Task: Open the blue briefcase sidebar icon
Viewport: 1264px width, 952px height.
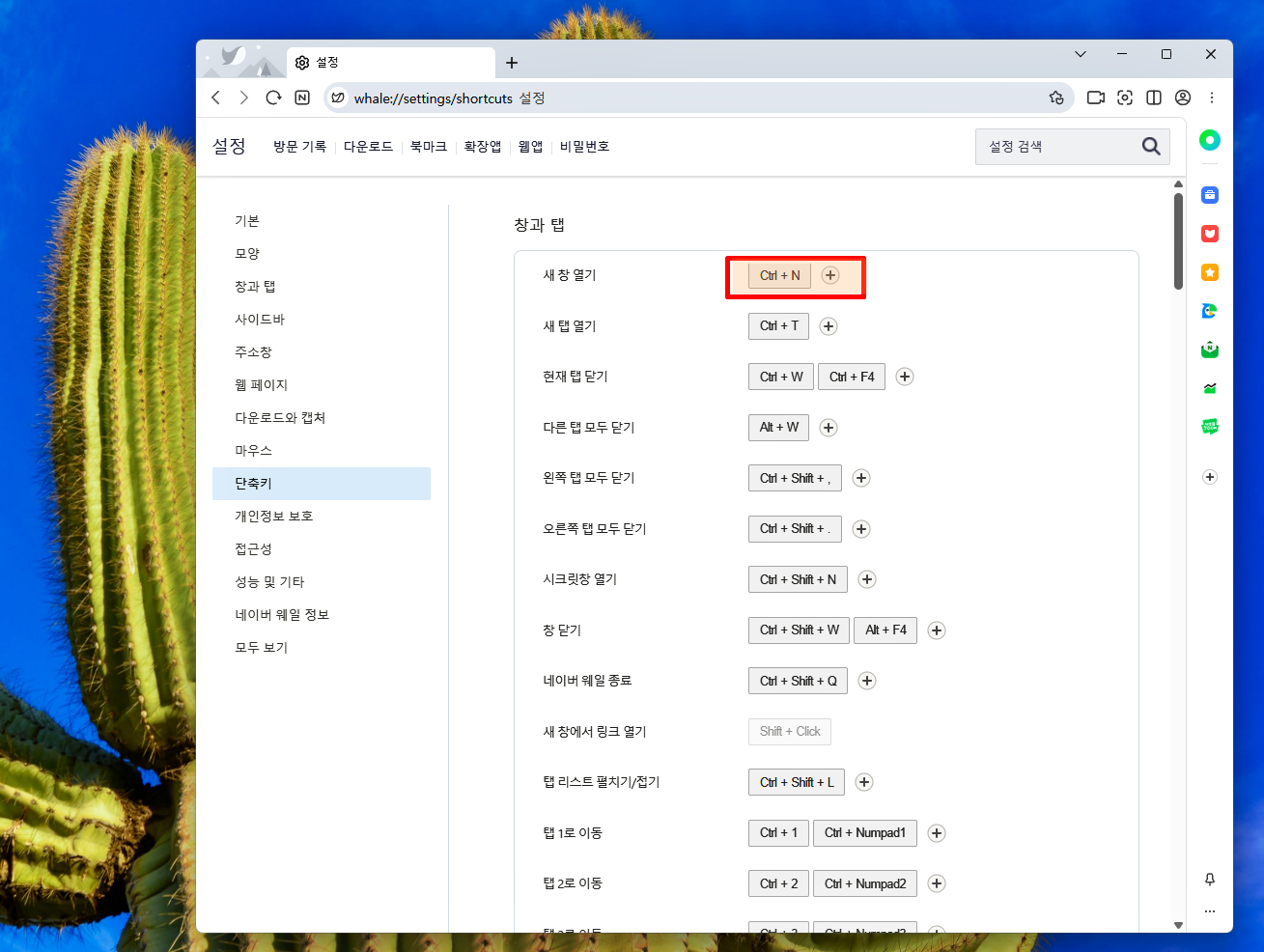Action: 1210,195
